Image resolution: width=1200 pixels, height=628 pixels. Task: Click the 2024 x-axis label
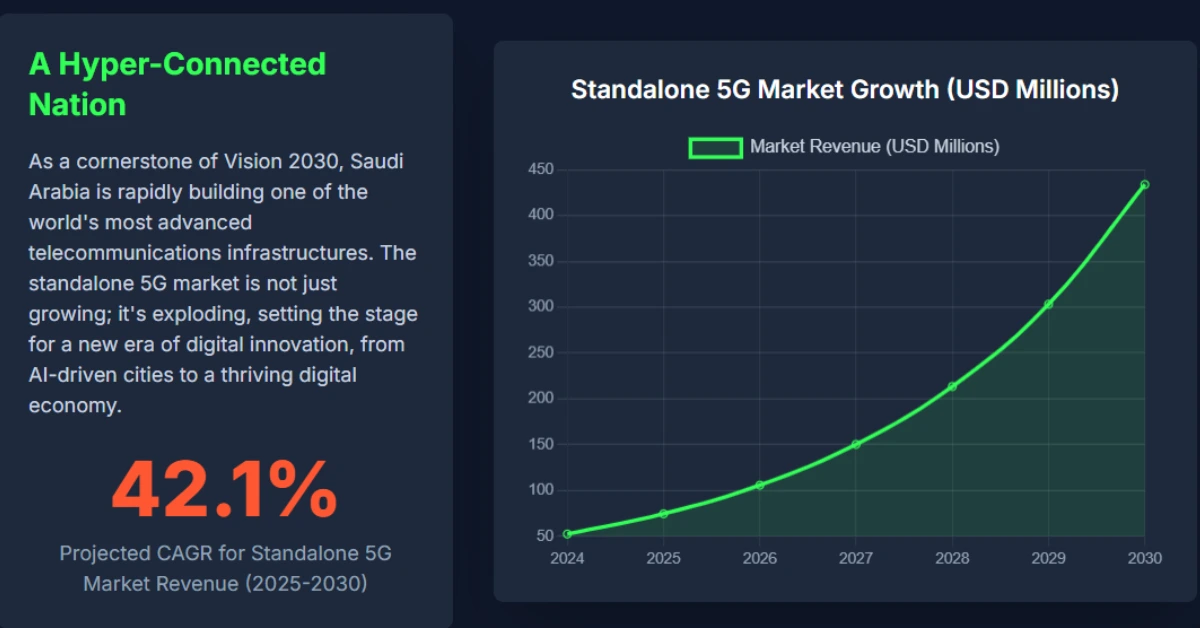click(x=567, y=558)
